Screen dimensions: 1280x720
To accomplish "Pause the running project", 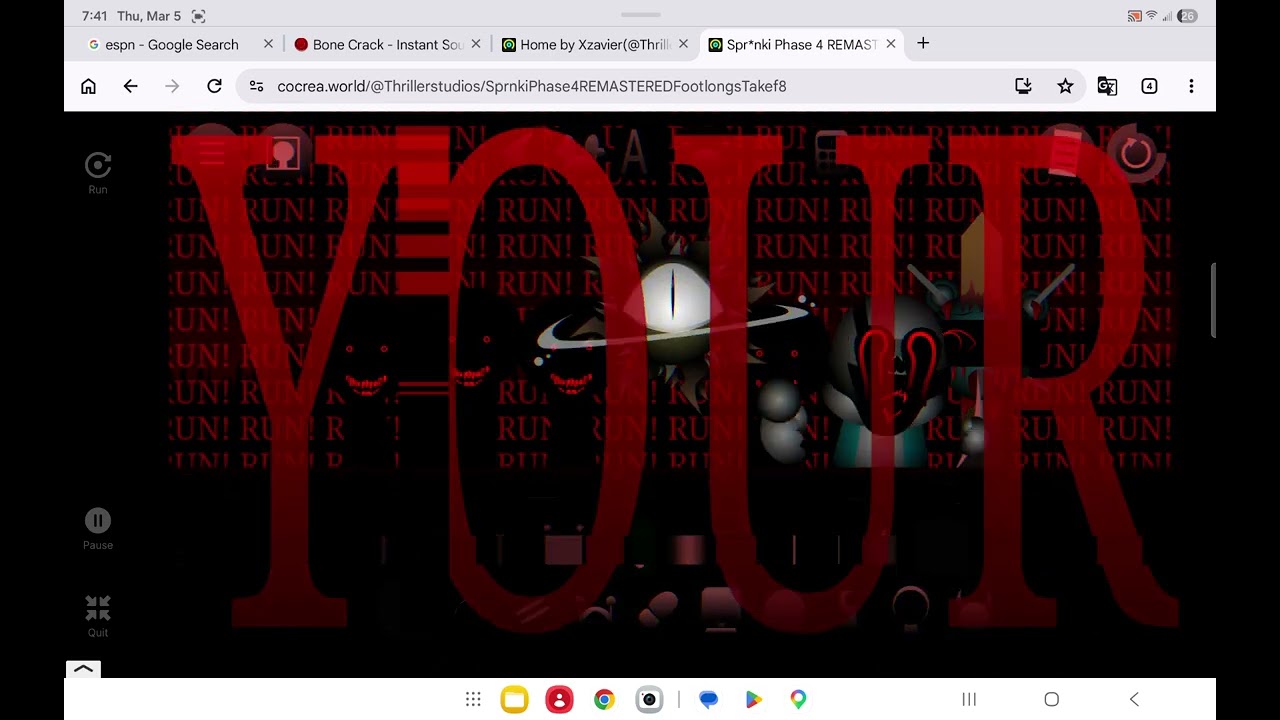I will [x=98, y=521].
